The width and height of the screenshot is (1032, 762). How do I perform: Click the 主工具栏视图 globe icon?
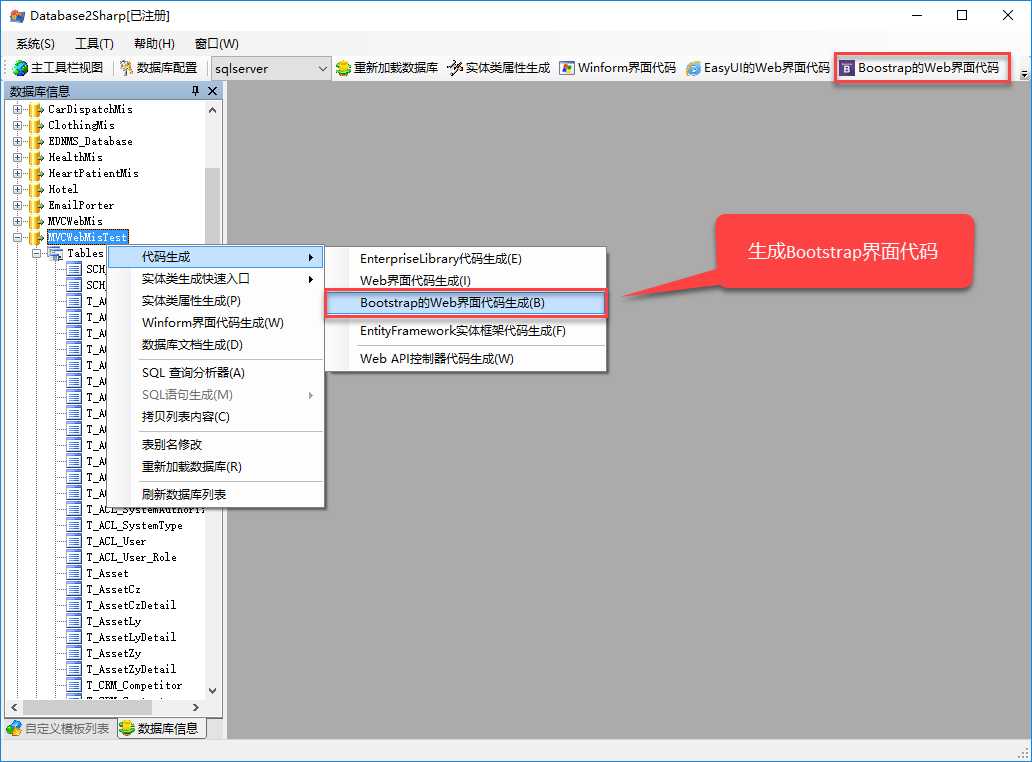[x=20, y=68]
